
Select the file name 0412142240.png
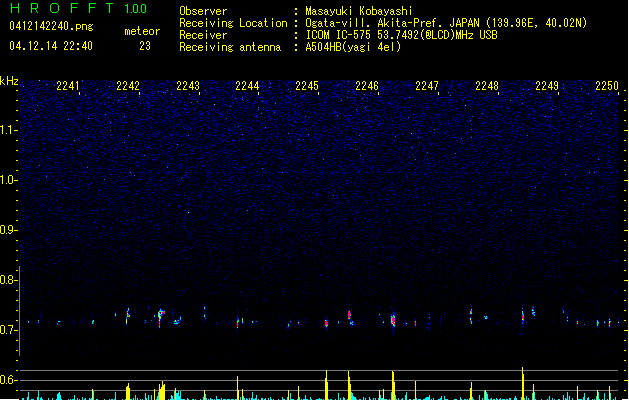51,26
